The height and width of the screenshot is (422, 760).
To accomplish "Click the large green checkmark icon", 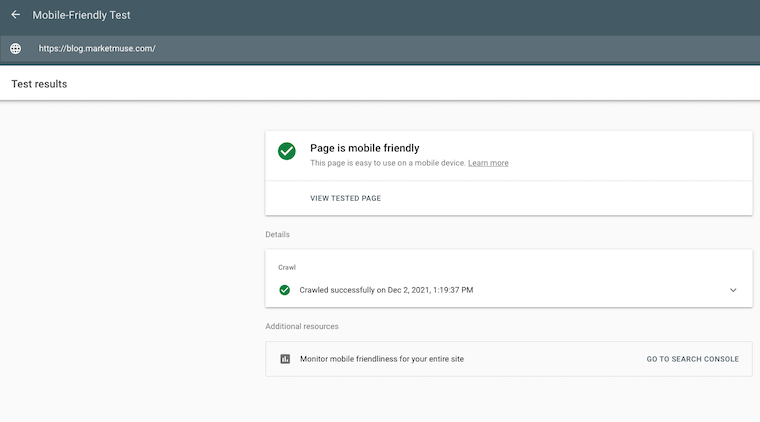I will point(286,151).
